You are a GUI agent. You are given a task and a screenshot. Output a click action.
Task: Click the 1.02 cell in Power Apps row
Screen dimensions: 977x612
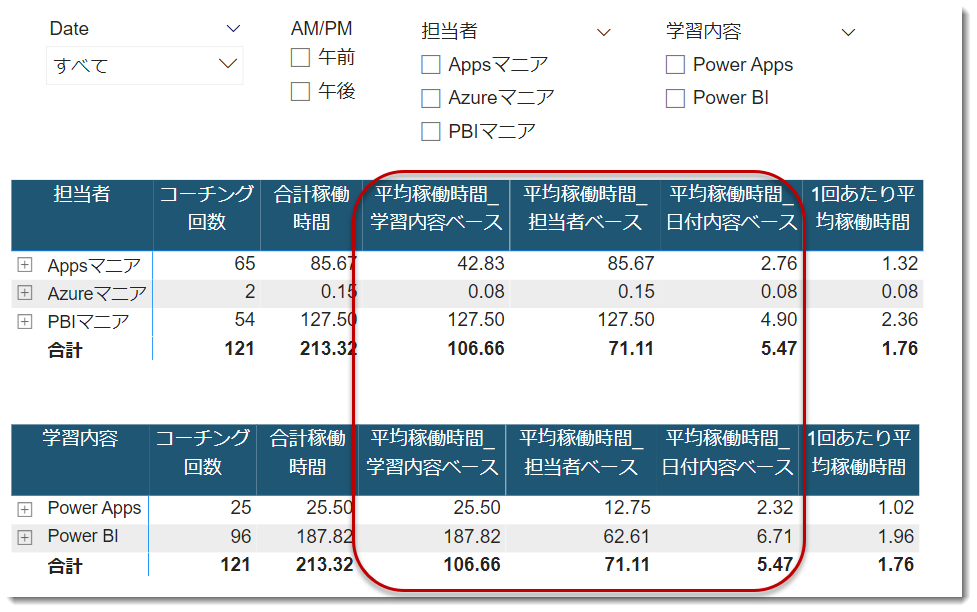pyautogui.click(x=896, y=508)
